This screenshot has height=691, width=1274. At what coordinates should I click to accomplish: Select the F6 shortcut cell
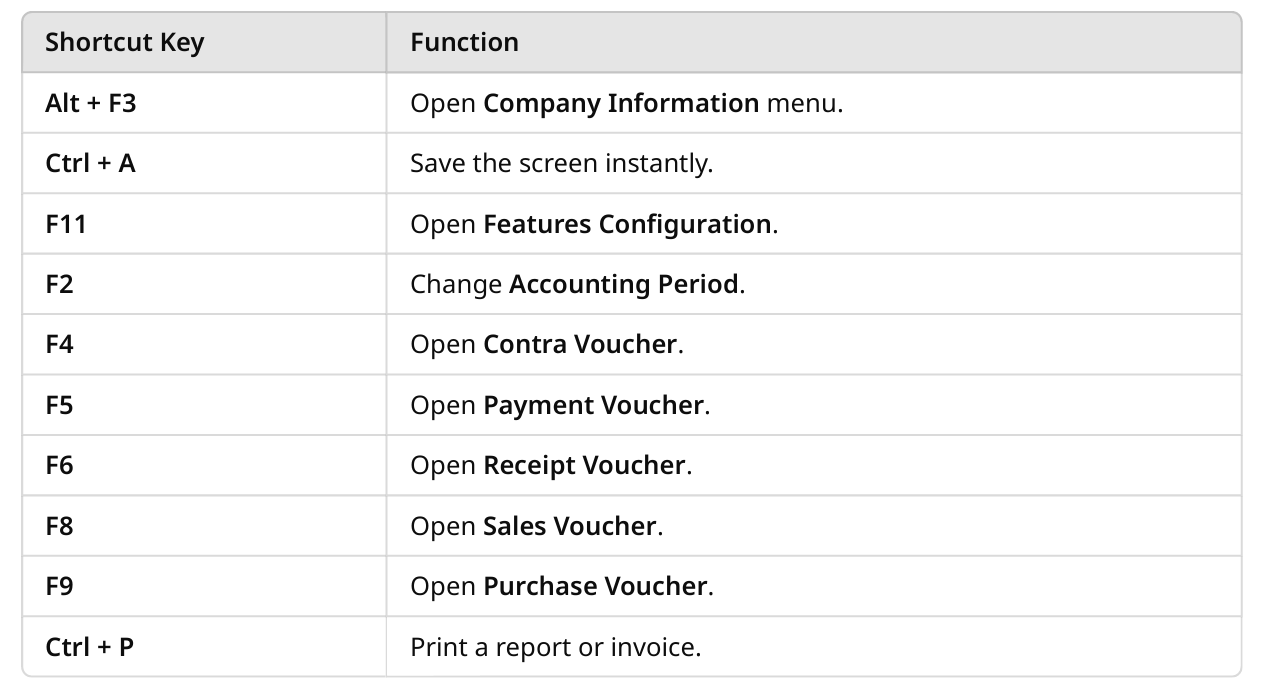204,465
